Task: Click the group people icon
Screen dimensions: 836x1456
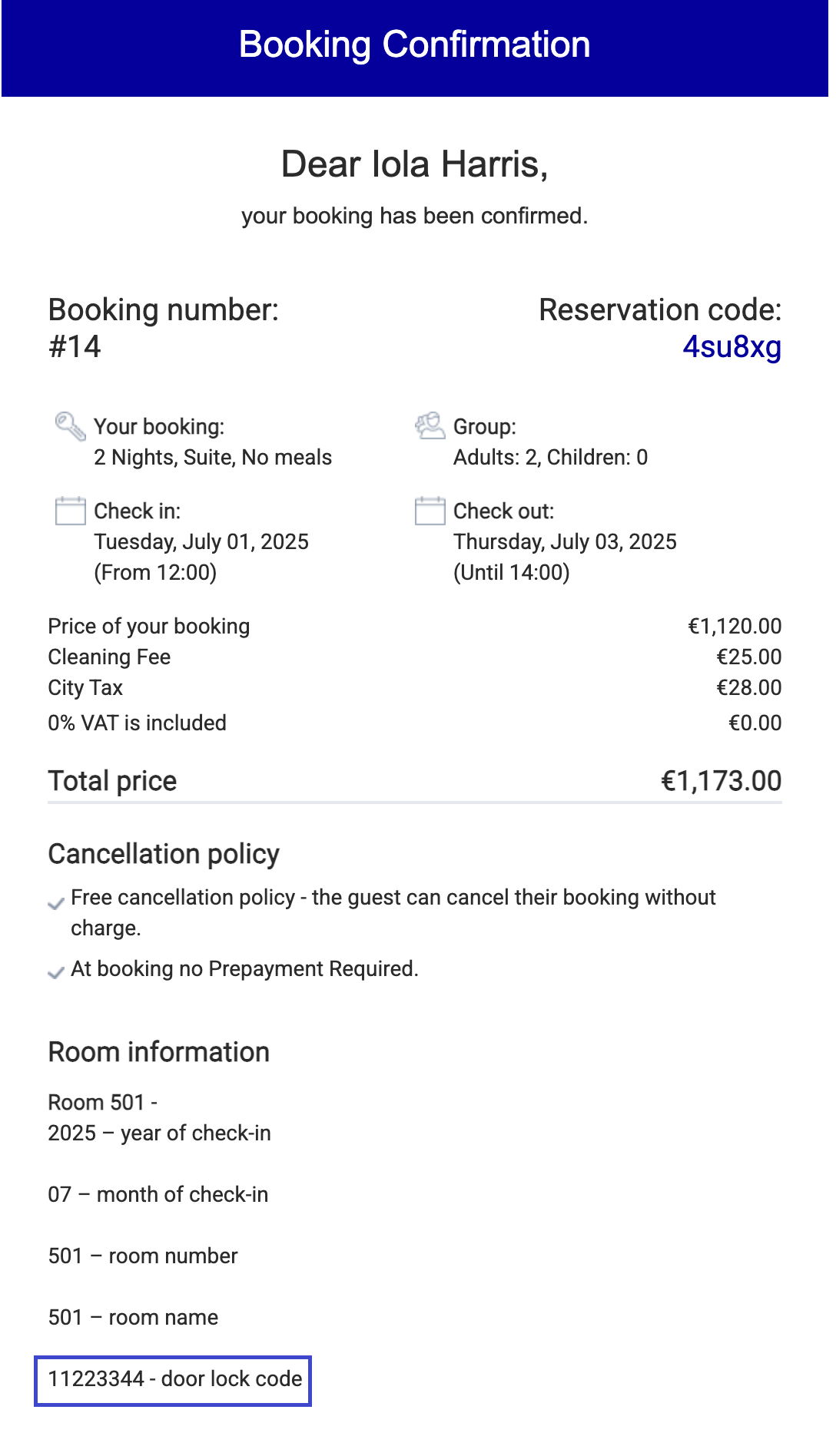Action: tap(430, 425)
